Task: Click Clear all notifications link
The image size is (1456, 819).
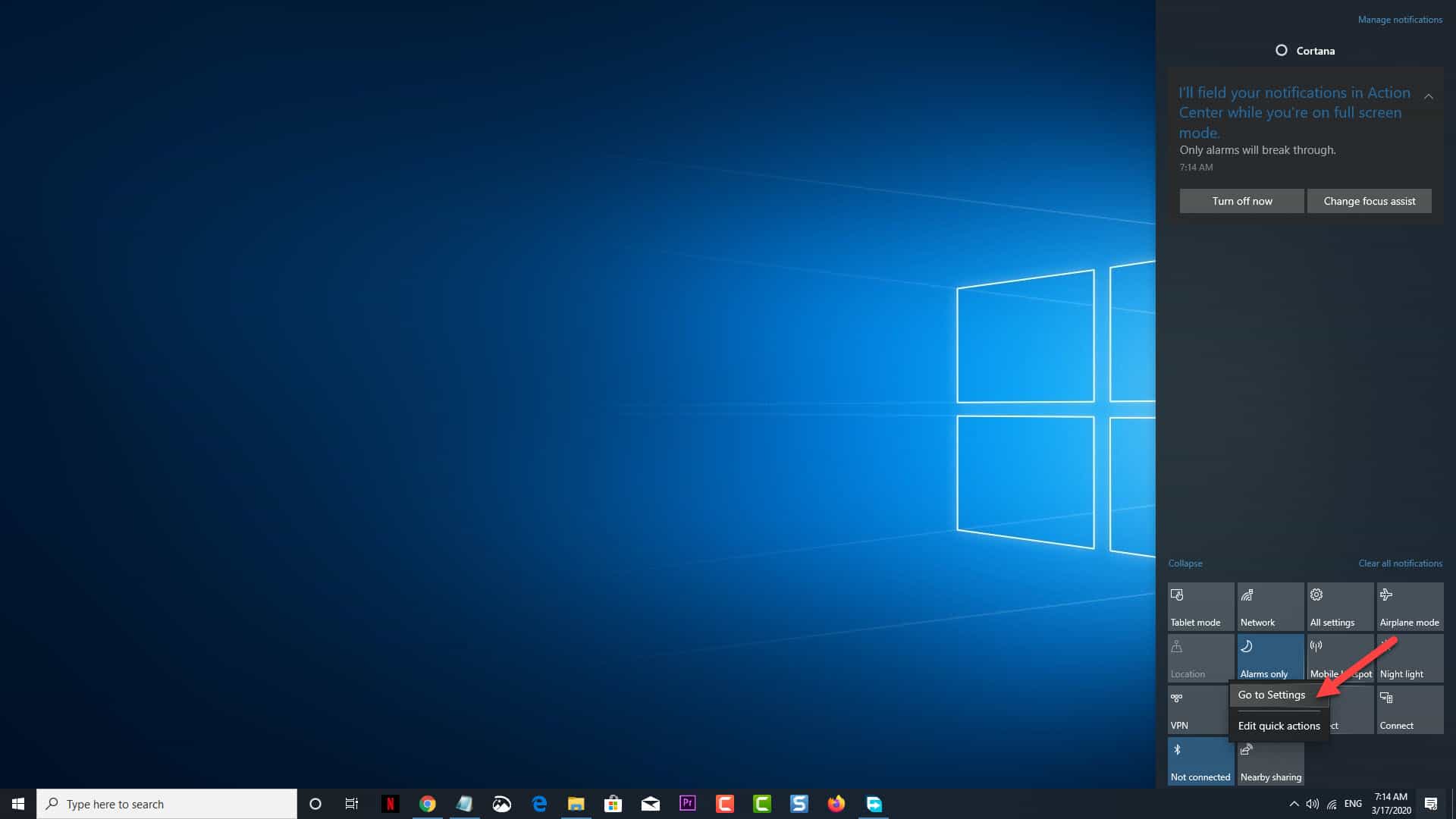Action: coord(1400,563)
